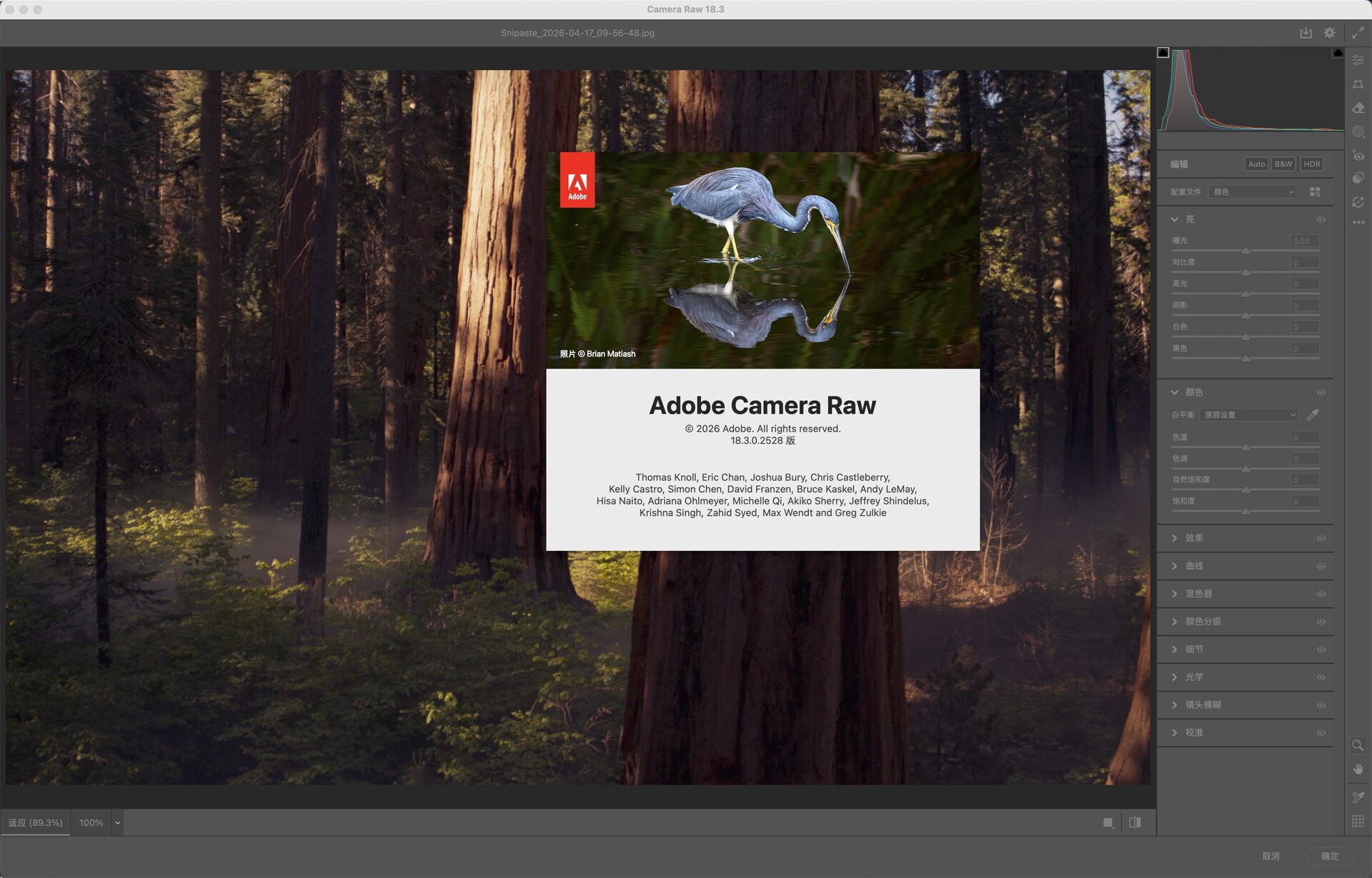Select 100% zoom tab
The image size is (1372, 878).
tap(91, 823)
